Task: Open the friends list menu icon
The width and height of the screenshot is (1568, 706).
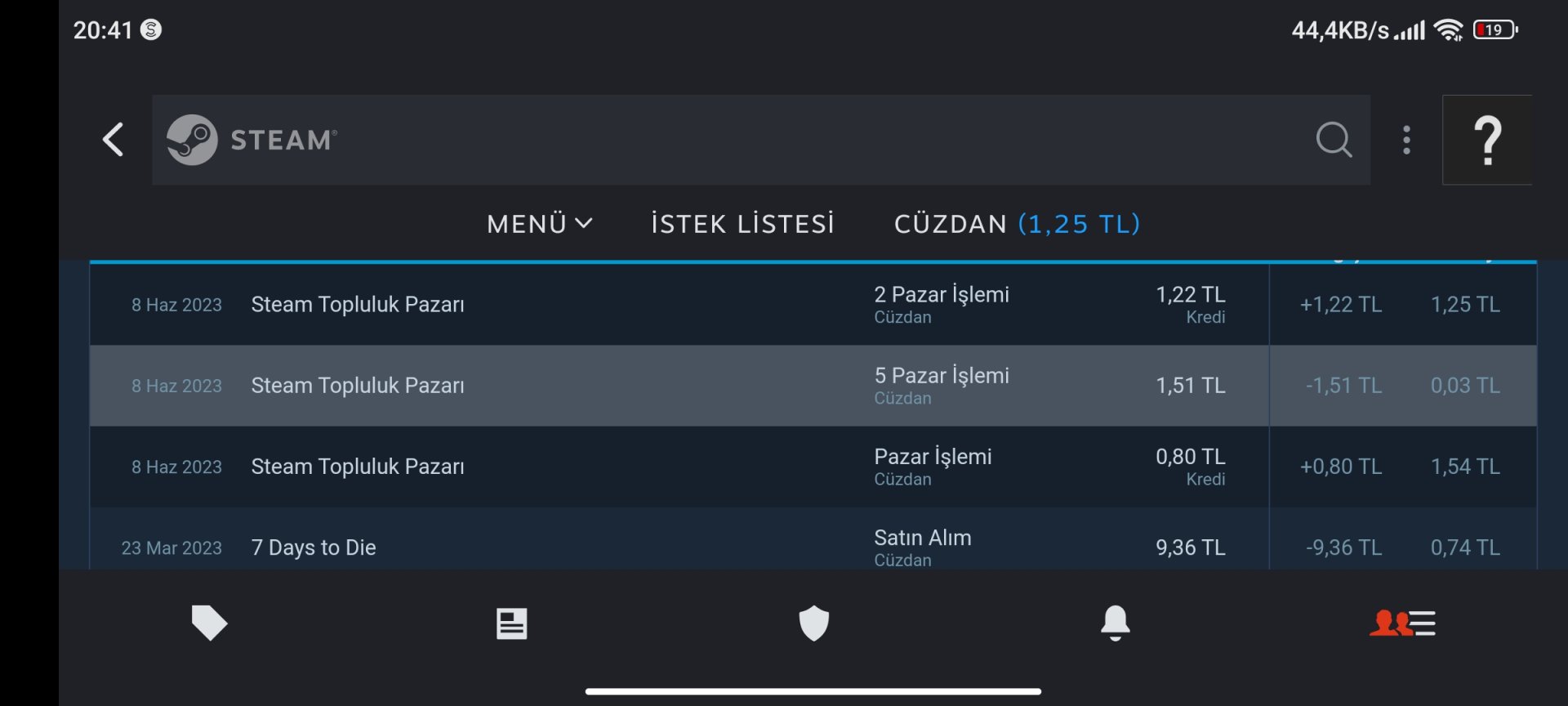Action: (x=1402, y=623)
